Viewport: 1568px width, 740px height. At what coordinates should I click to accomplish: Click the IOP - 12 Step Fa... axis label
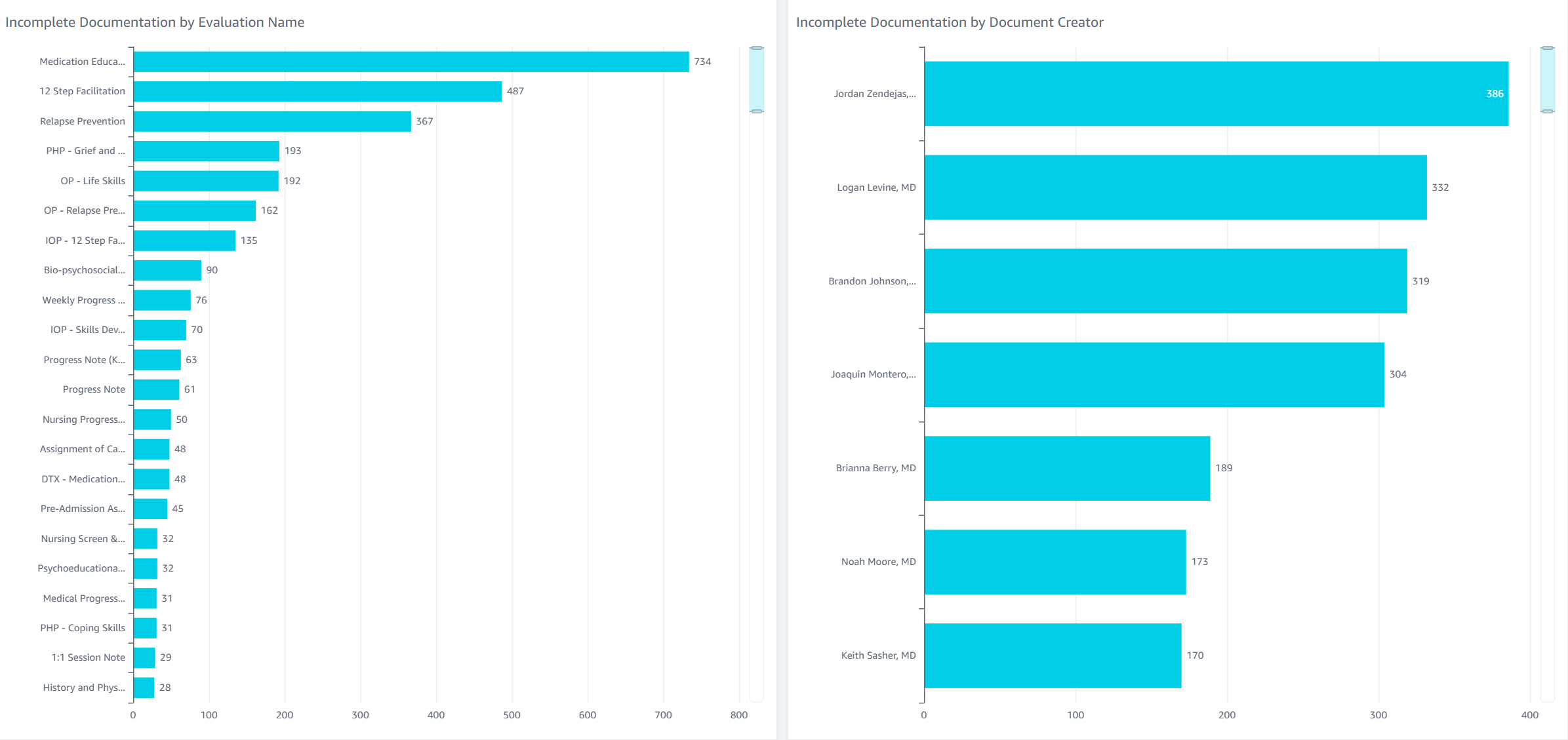tap(85, 241)
